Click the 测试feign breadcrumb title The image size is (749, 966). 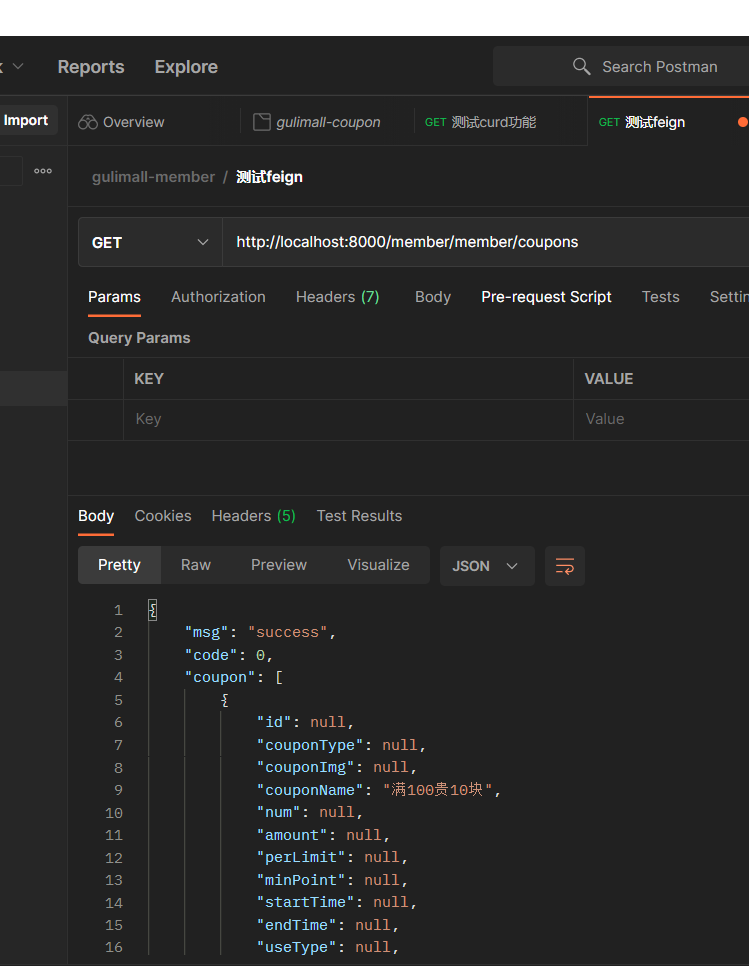tap(269, 177)
